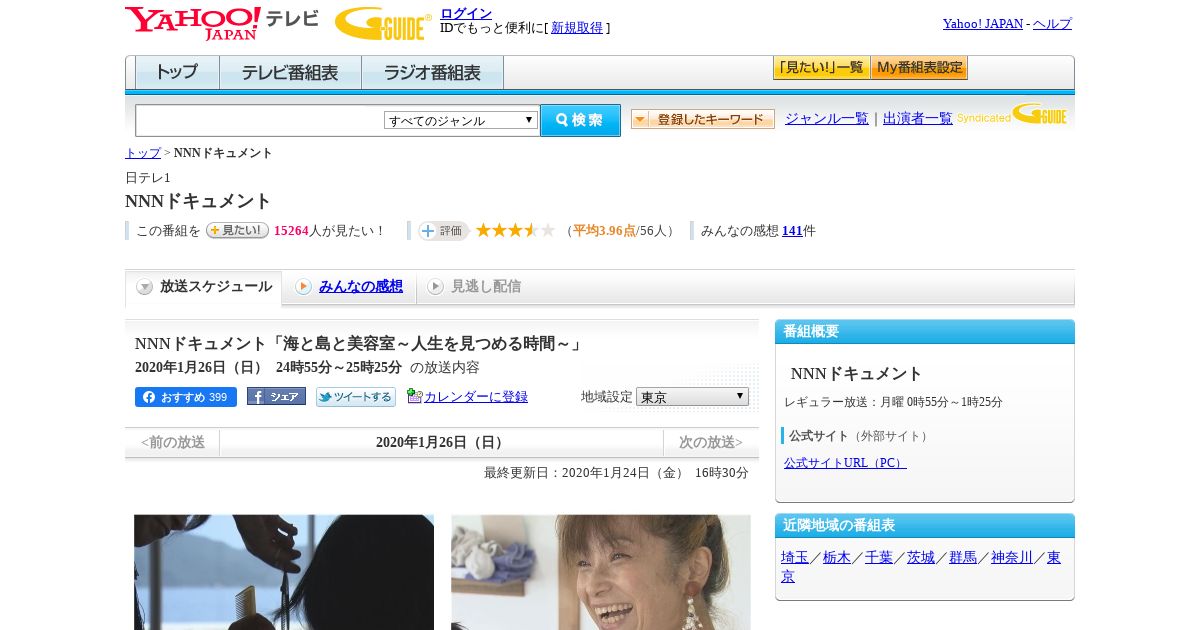Click the 近隣地域の番組表 panel header

[x=925, y=526]
